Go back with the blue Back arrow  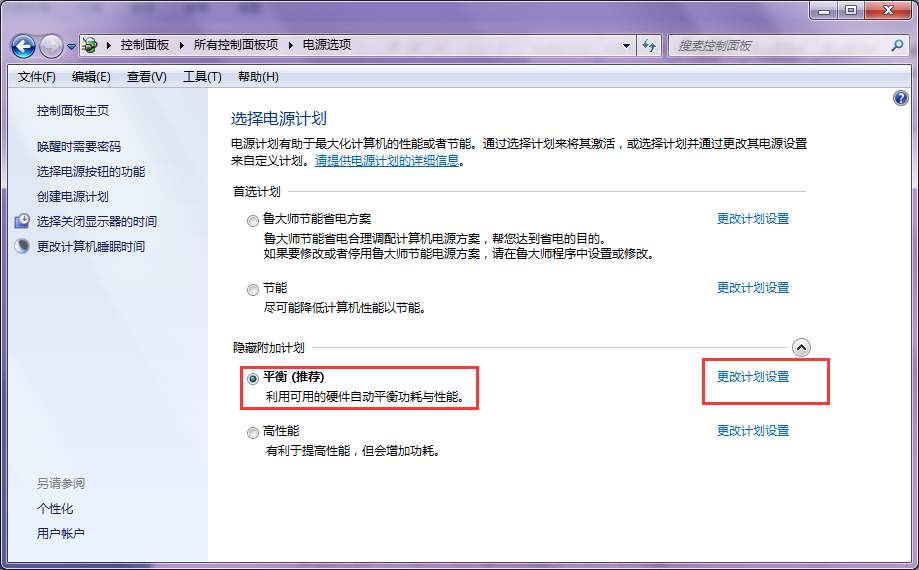[x=23, y=46]
